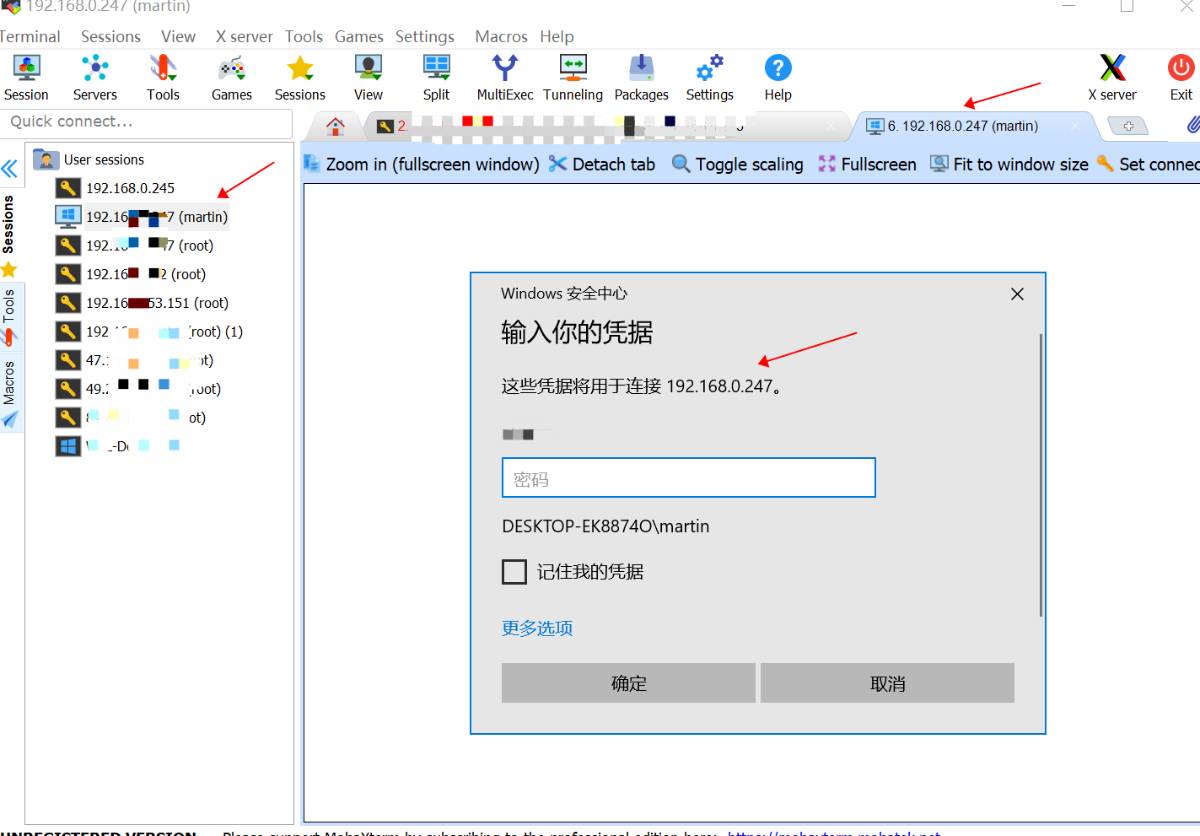Open the Split terminal icon
1200x836 pixels.
coord(436,77)
